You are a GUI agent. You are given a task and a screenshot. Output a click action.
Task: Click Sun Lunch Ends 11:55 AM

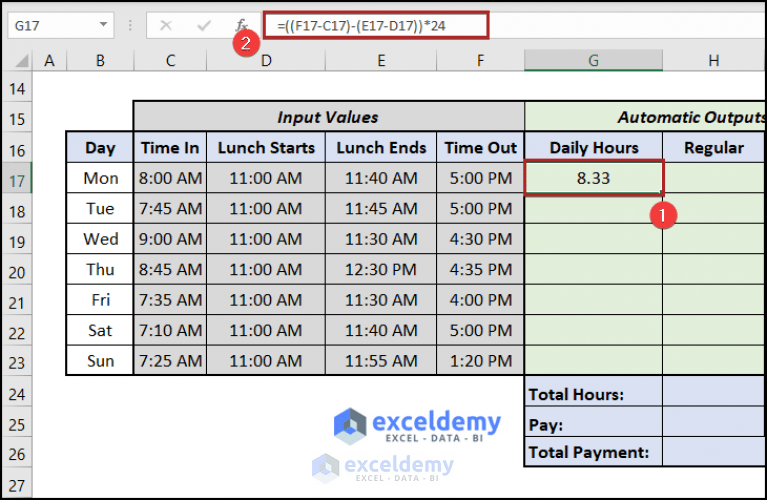click(x=381, y=361)
